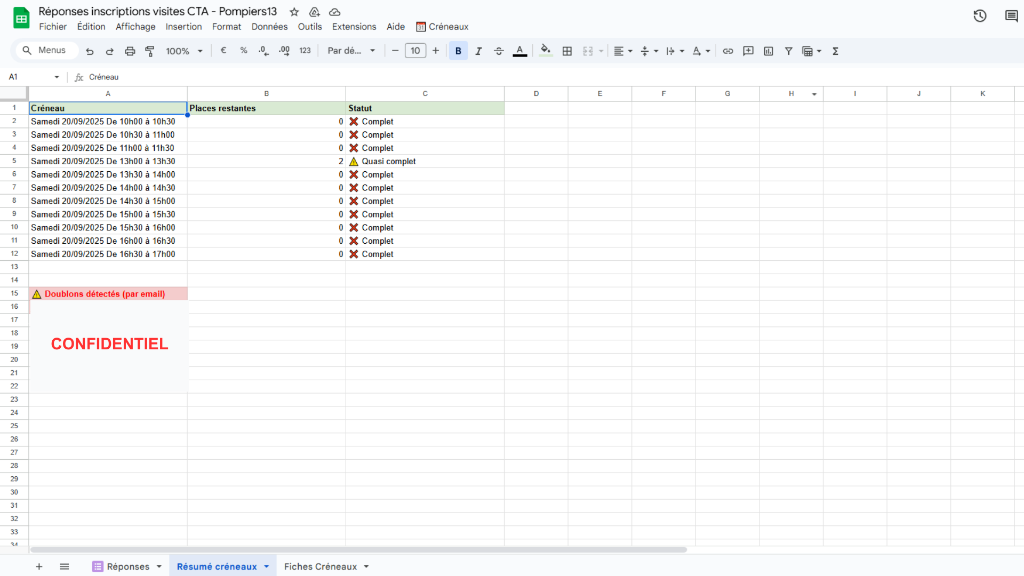This screenshot has height=576, width=1024.
Task: Open the 123 number formats menu
Action: point(305,50)
